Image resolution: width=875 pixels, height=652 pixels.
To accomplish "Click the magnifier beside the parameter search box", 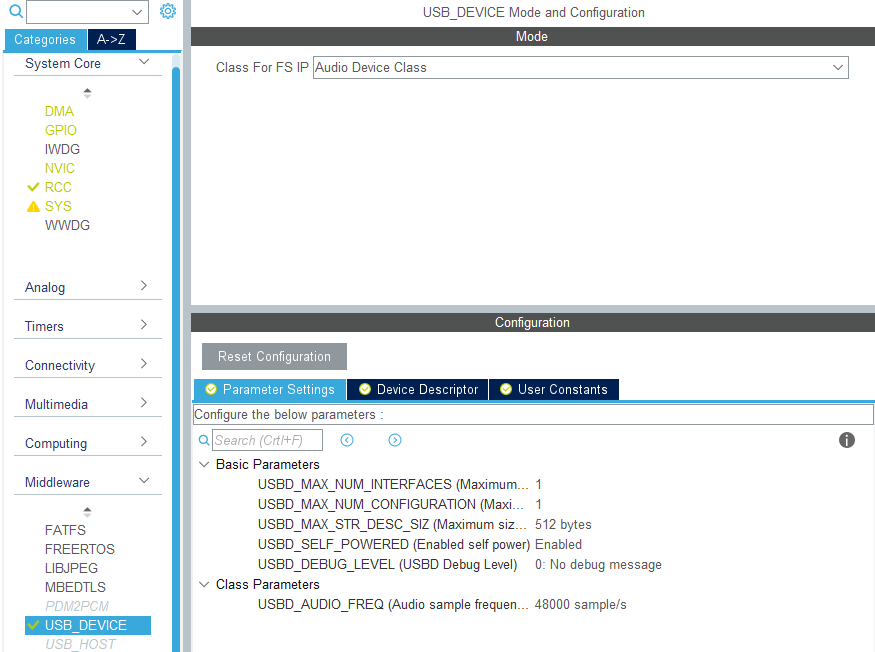I will point(204,440).
